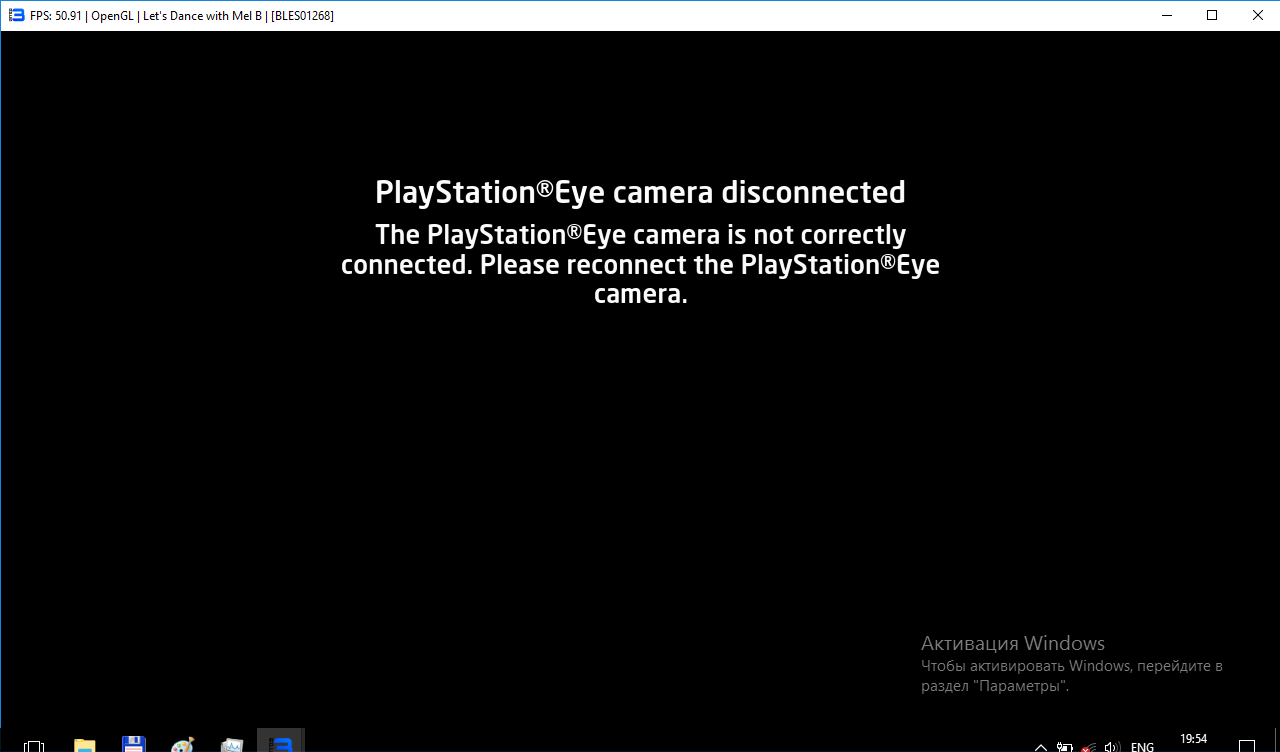Launch Paint from the taskbar
The image size is (1280, 752).
click(182, 745)
